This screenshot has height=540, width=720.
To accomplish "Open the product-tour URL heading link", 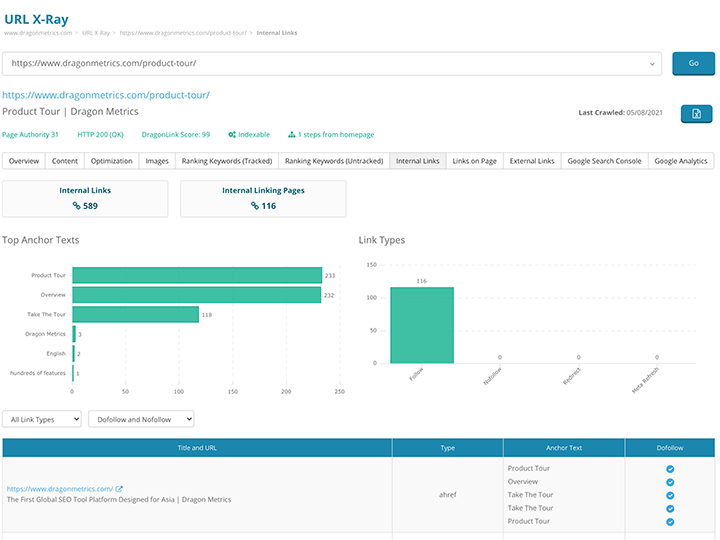I will coord(106,95).
